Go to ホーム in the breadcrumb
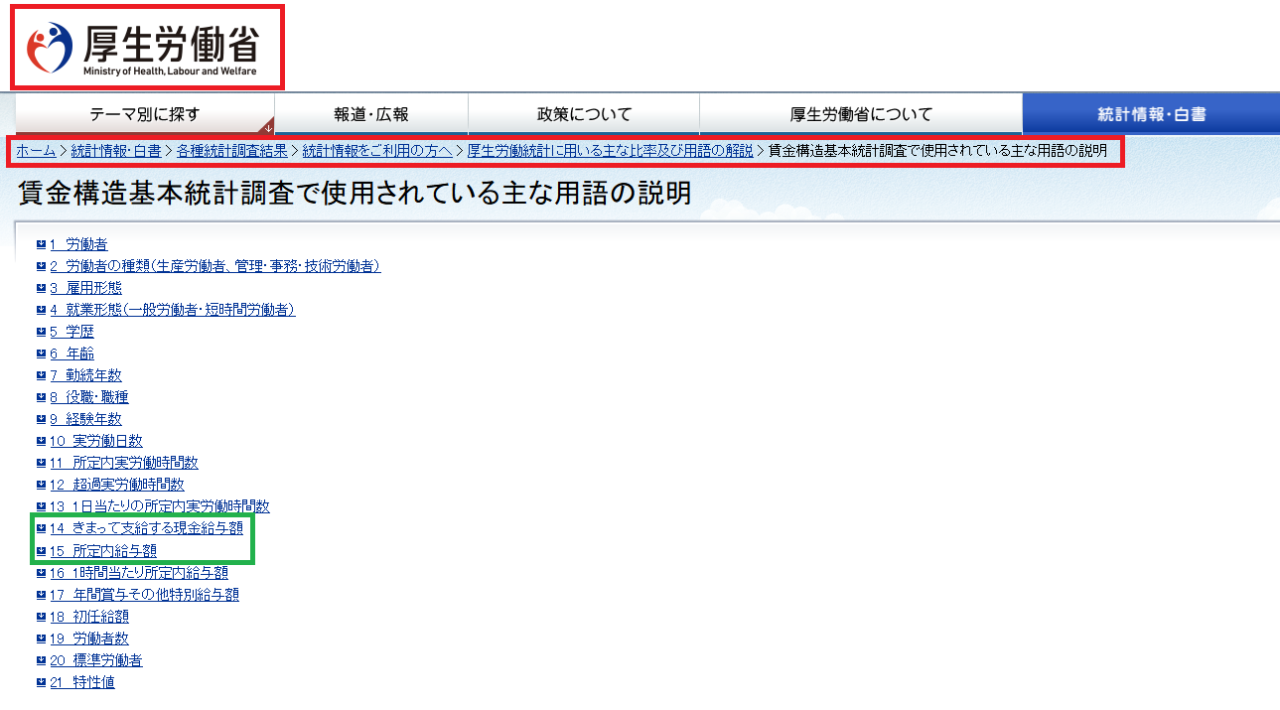 click(x=36, y=151)
